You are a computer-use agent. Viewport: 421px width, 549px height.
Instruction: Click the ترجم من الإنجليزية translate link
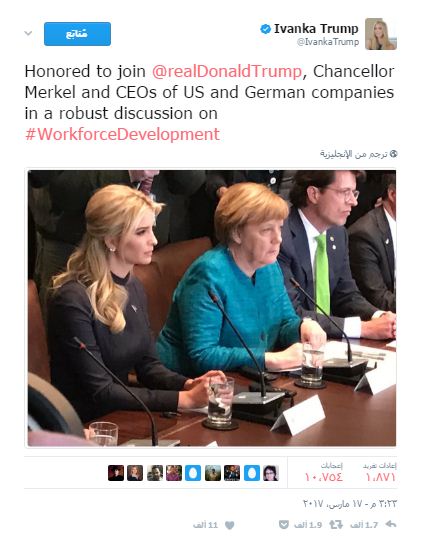coord(353,154)
